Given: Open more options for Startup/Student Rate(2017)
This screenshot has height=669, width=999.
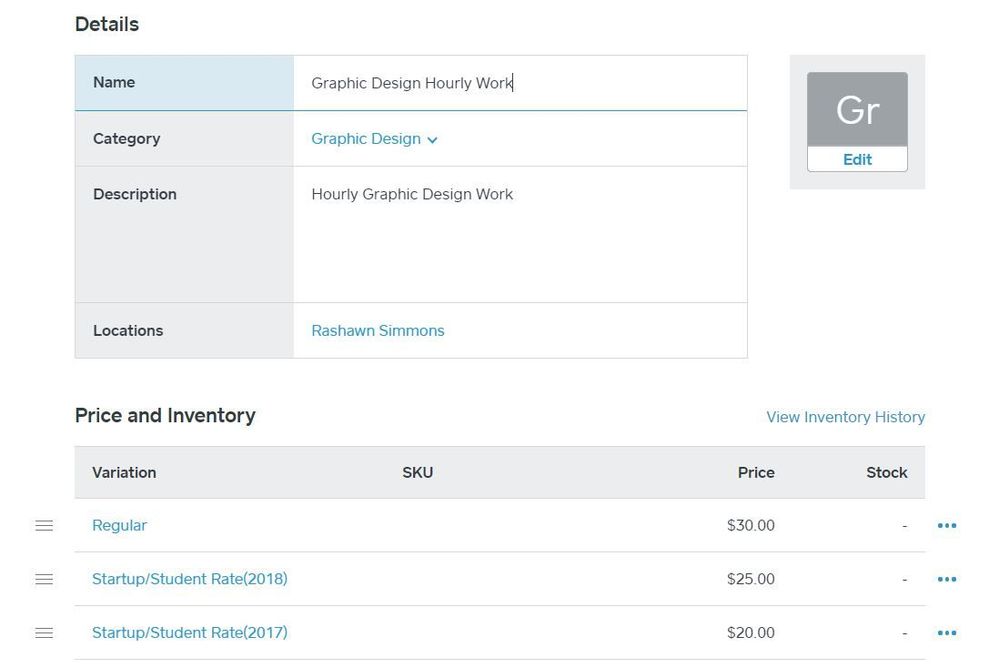Looking at the screenshot, I should tap(946, 632).
